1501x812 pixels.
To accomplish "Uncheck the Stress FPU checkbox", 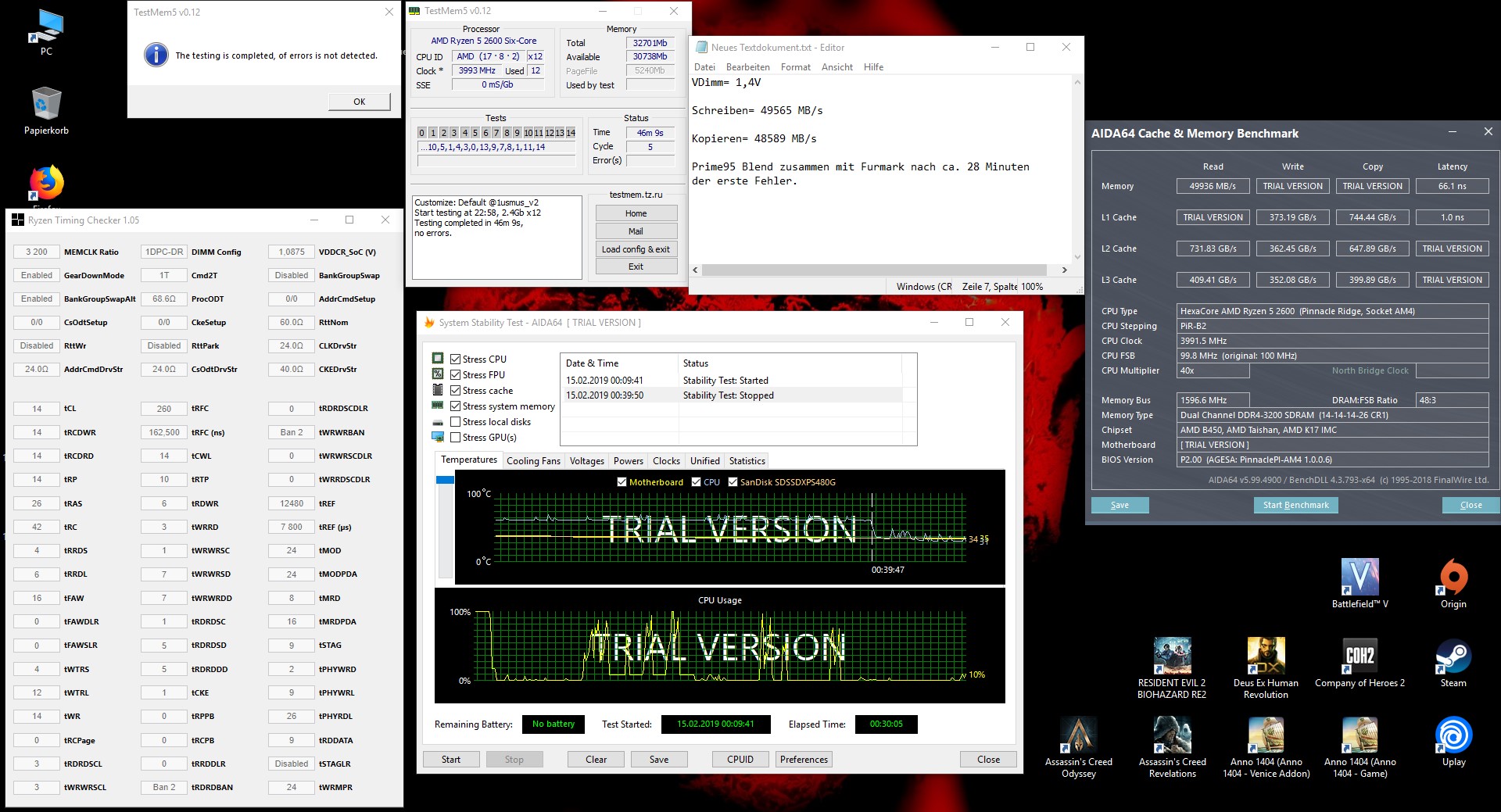I will click(x=455, y=374).
